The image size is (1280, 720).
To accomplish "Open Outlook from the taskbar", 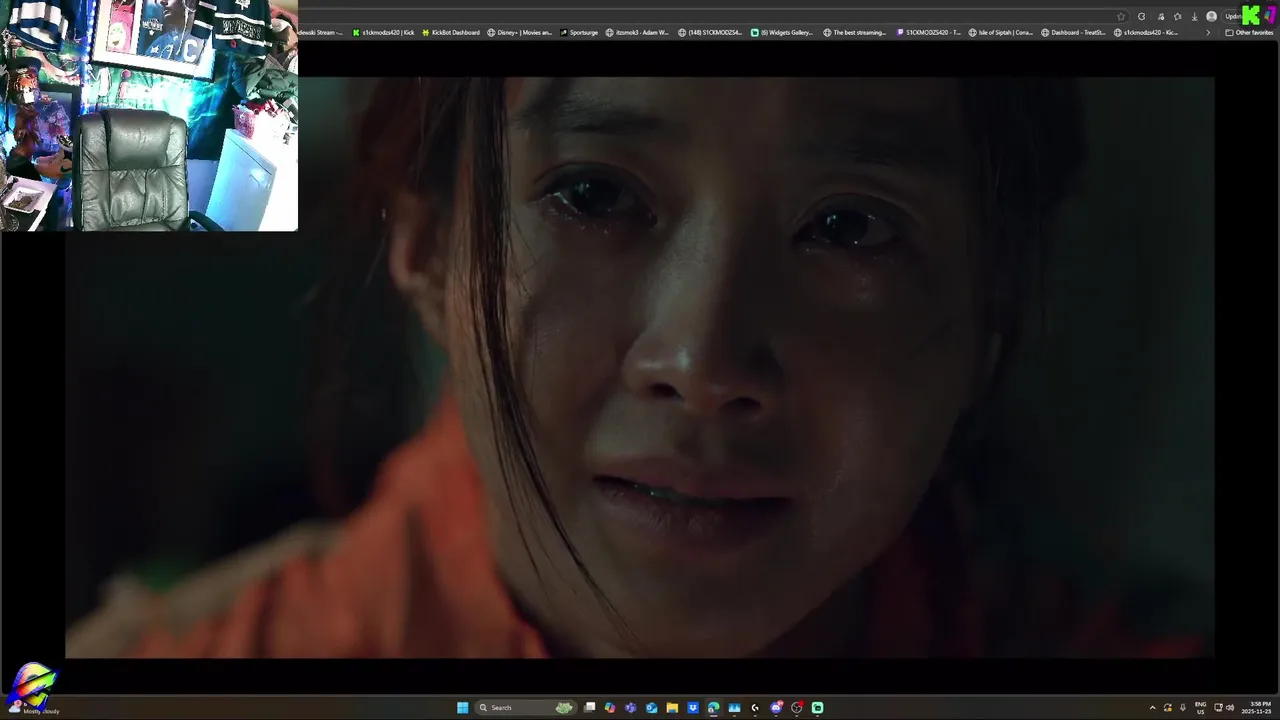I will tap(652, 707).
